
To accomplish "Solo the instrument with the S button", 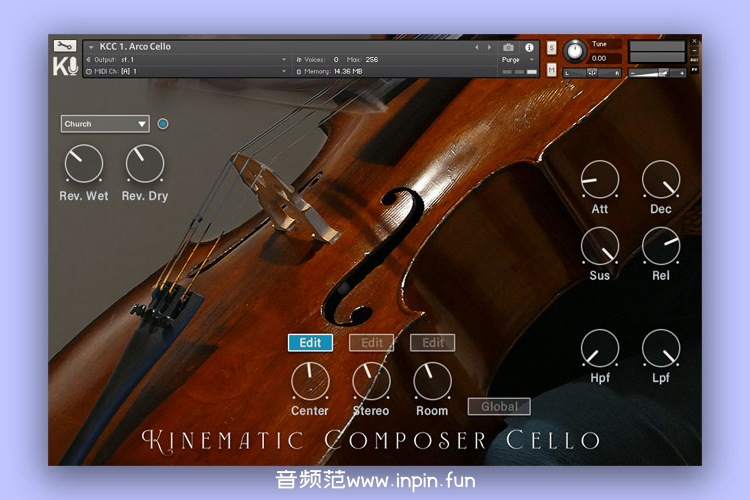I will pyautogui.click(x=551, y=47).
